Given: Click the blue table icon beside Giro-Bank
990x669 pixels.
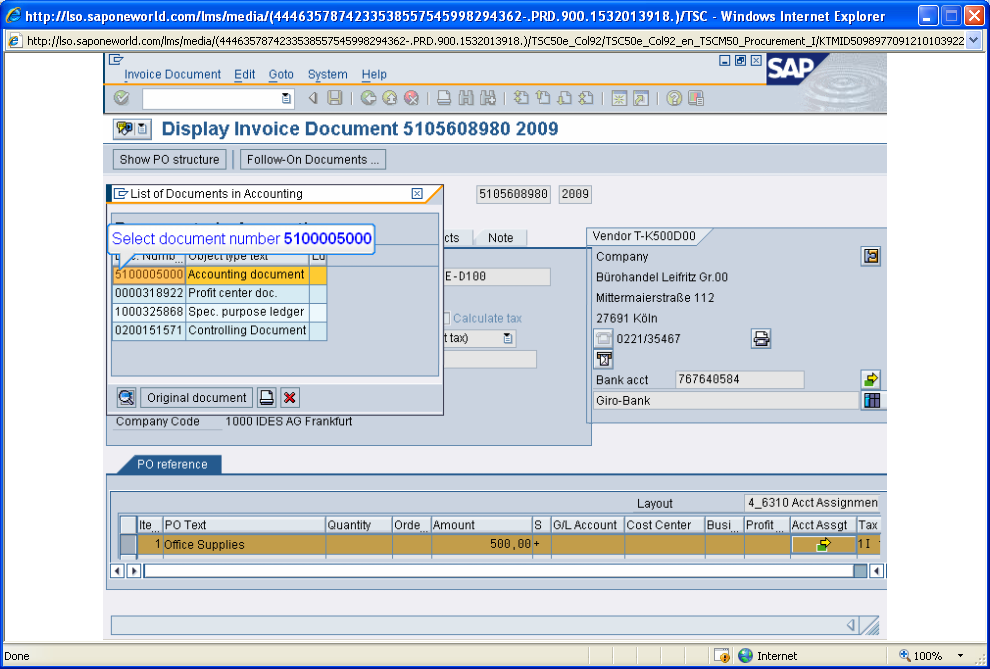Looking at the screenshot, I should (872, 400).
